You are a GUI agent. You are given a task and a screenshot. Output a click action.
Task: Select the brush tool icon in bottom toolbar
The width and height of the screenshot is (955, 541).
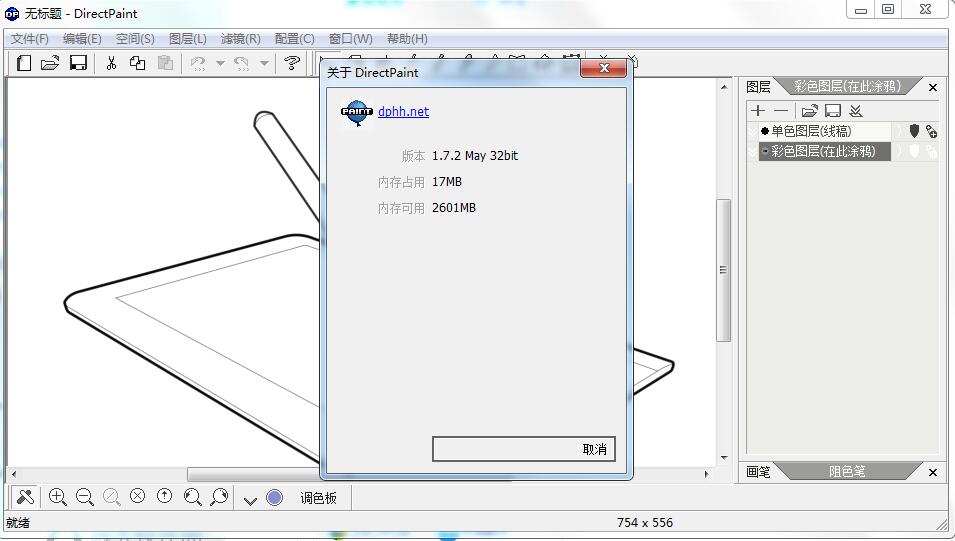25,497
